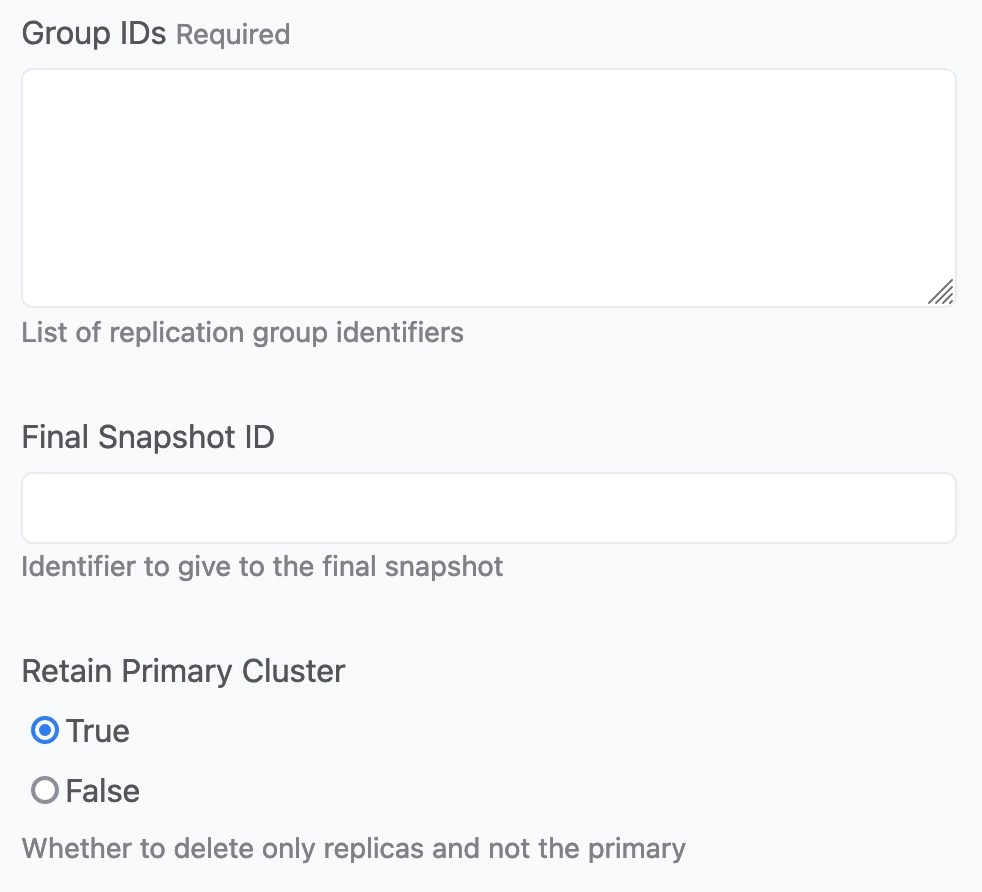982x892 pixels.
Task: Click the False label text
Action: (x=103, y=791)
